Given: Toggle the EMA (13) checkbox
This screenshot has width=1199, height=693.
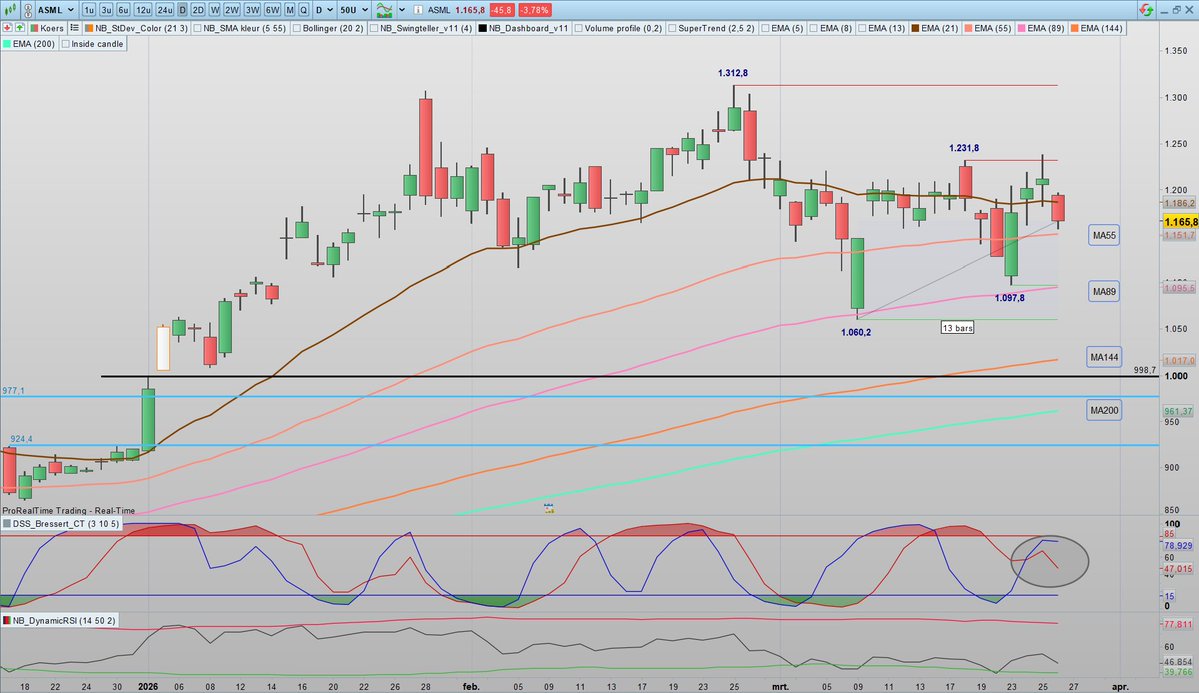Looking at the screenshot, I should 862,28.
